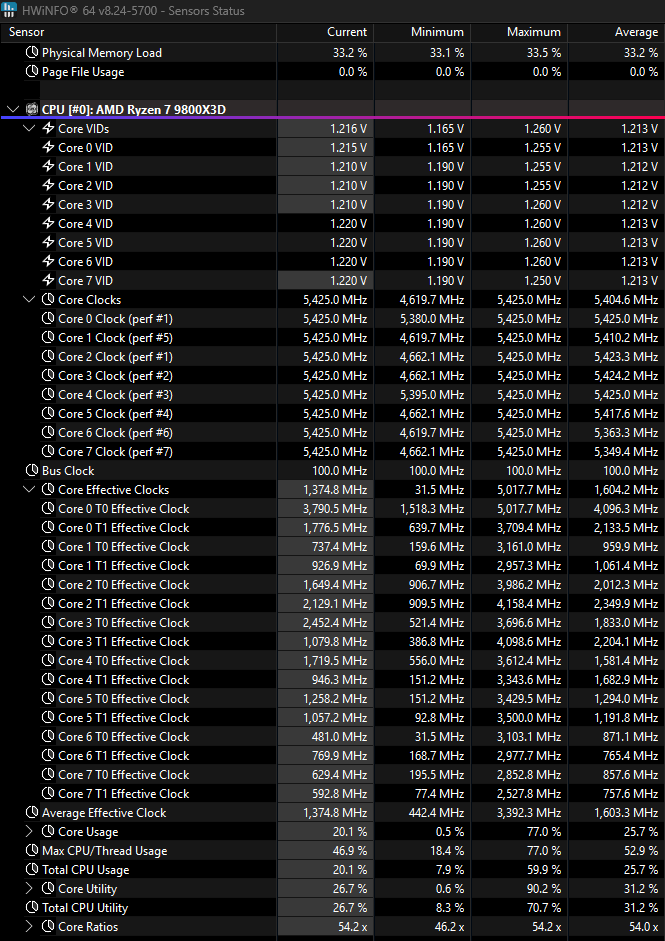This screenshot has height=941, width=665.
Task: Collapse the Core Clocks tree node
Action: (29, 299)
